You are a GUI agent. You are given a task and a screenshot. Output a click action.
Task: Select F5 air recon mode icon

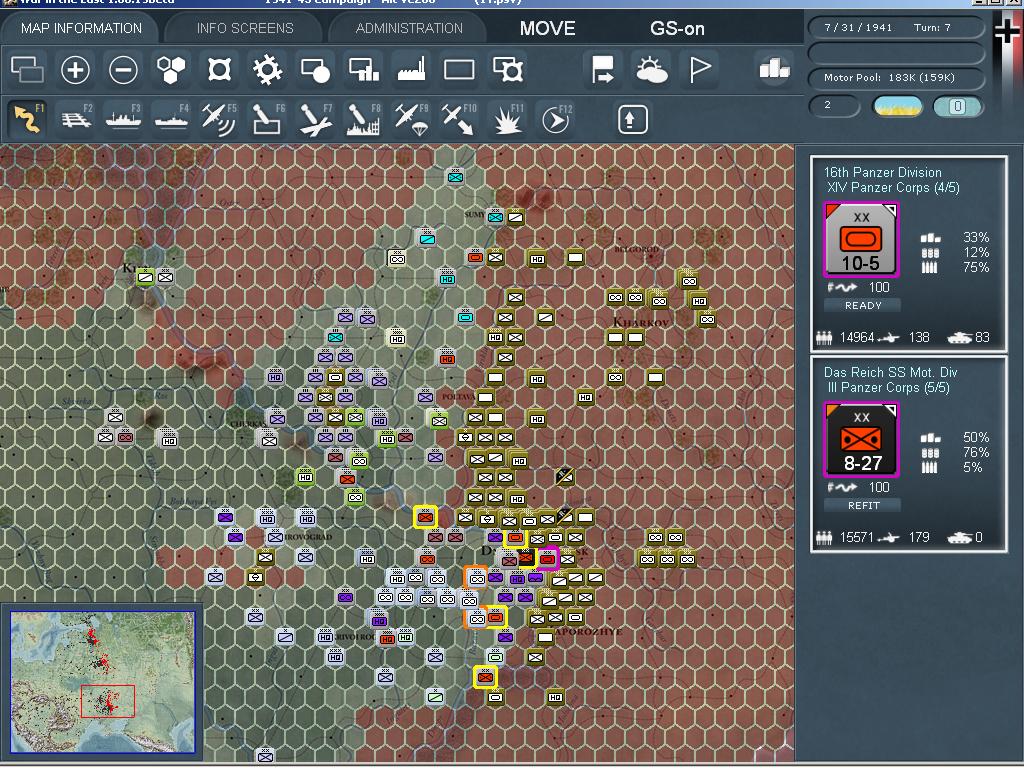(x=219, y=118)
